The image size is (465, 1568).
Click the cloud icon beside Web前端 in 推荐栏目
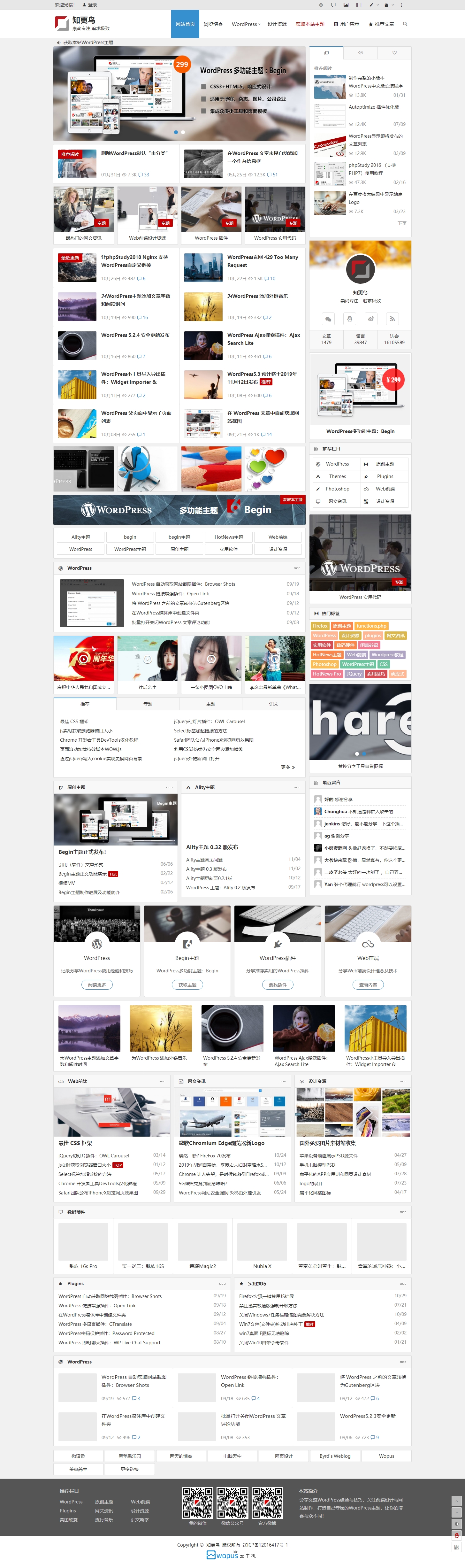pyautogui.click(x=366, y=489)
